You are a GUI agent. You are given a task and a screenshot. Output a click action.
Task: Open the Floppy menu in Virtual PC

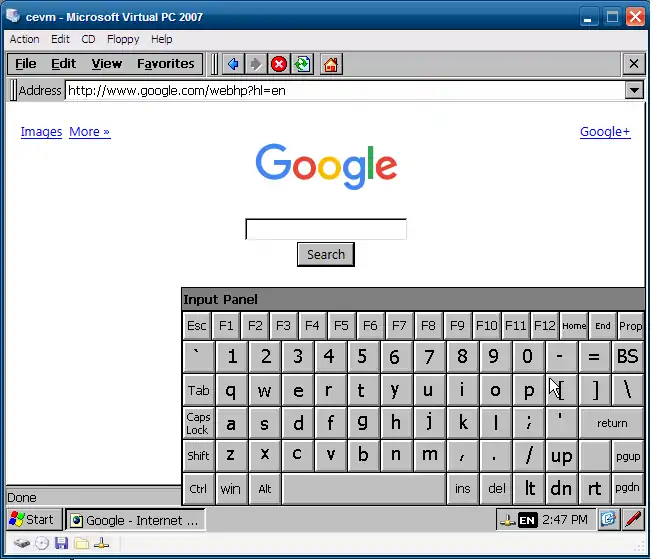(123, 39)
